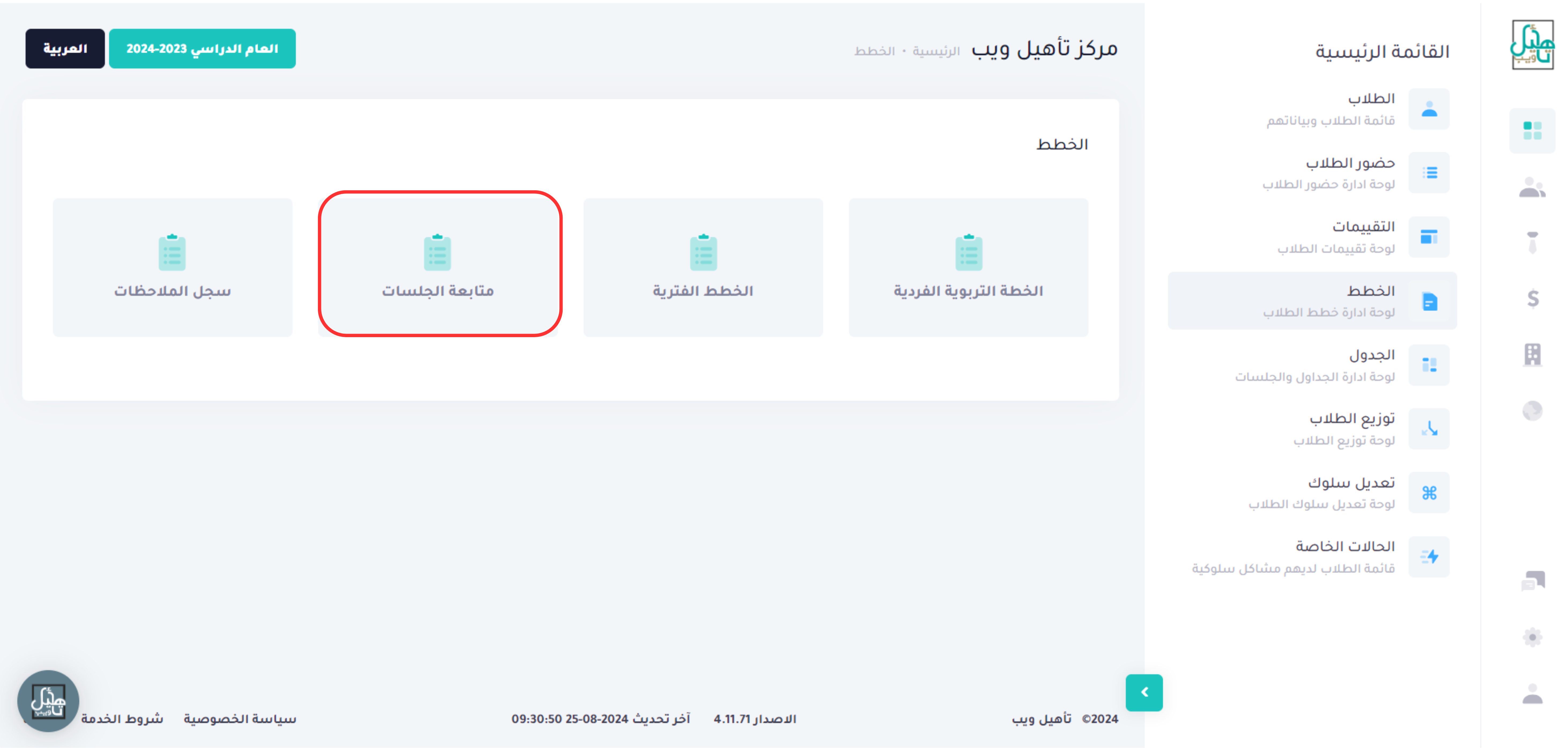The image size is (1568, 748).
Task: Click the آخر تحديث timestamp text
Action: [x=601, y=719]
